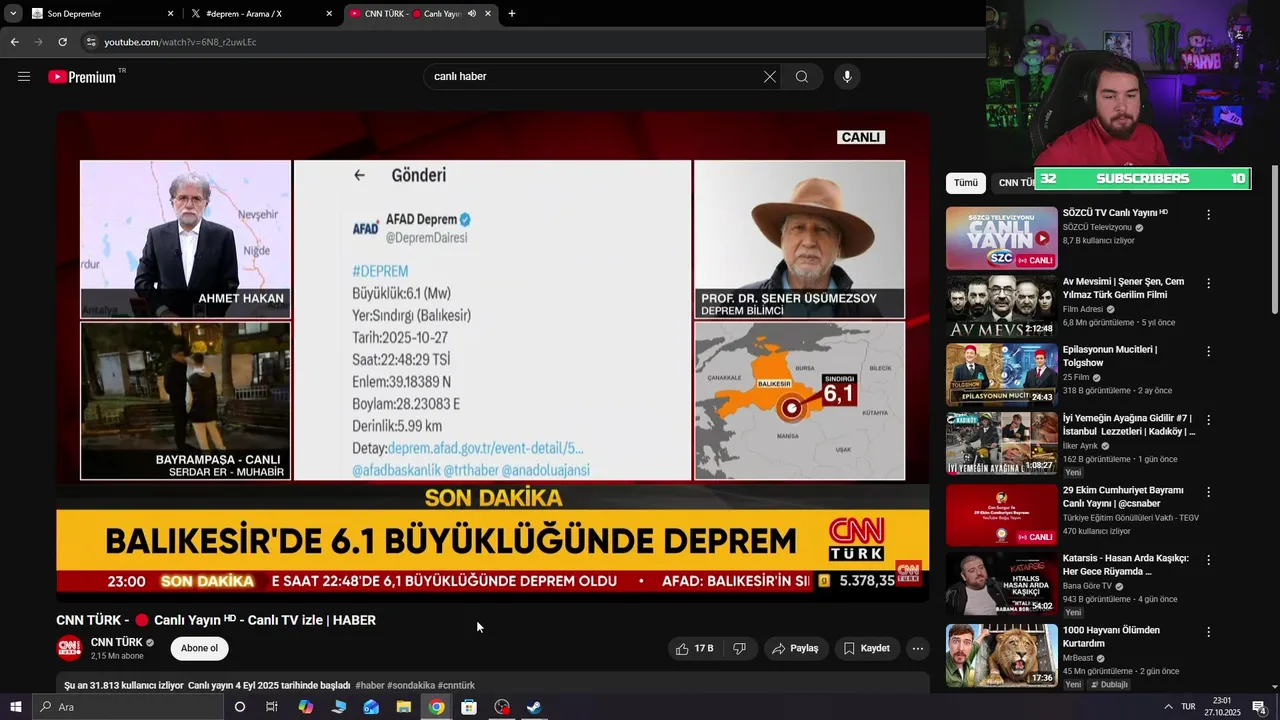Close the Son Depremler tab
This screenshot has width=1280, height=720.
170,14
